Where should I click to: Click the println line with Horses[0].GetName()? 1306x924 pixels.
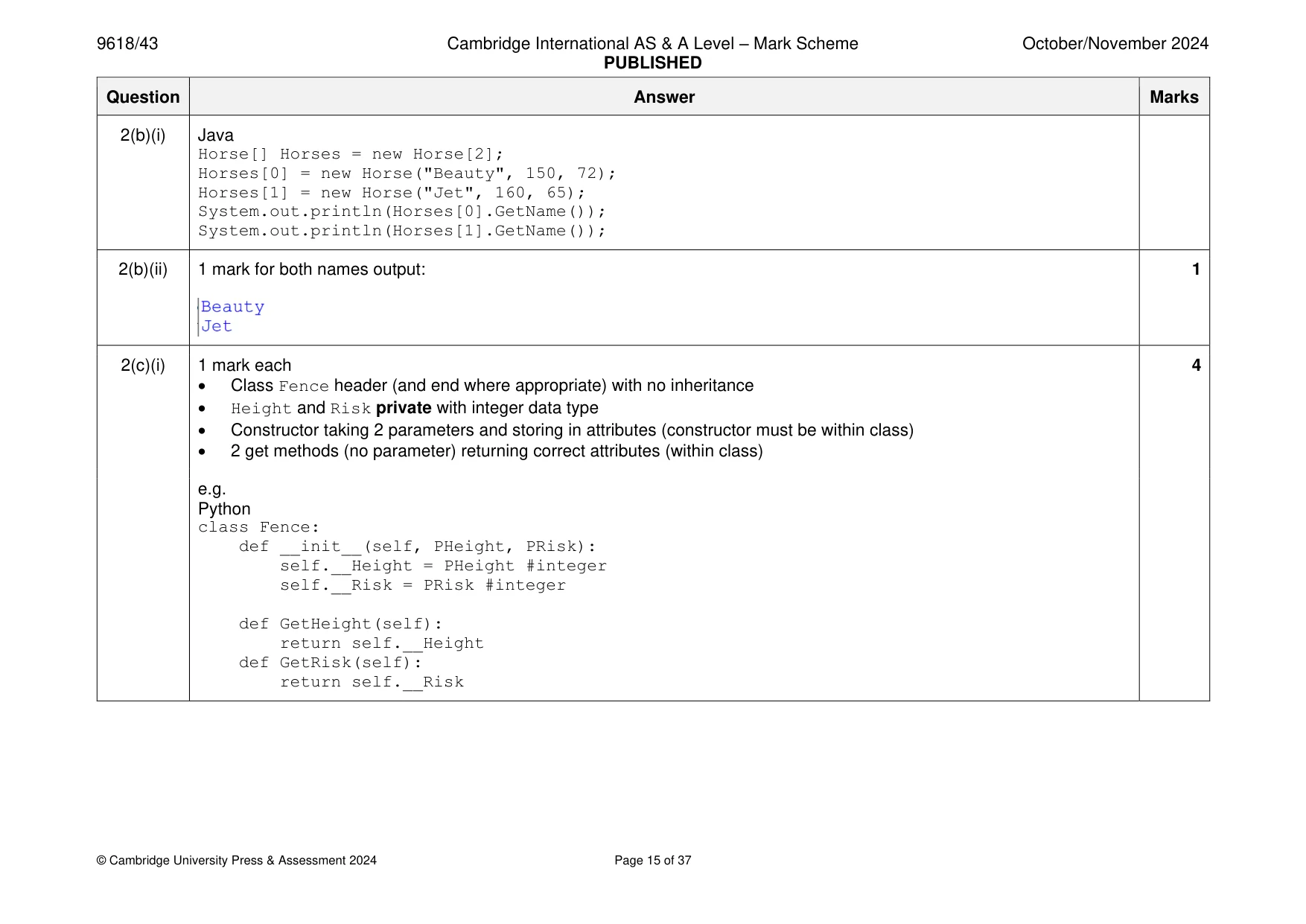pos(402,211)
